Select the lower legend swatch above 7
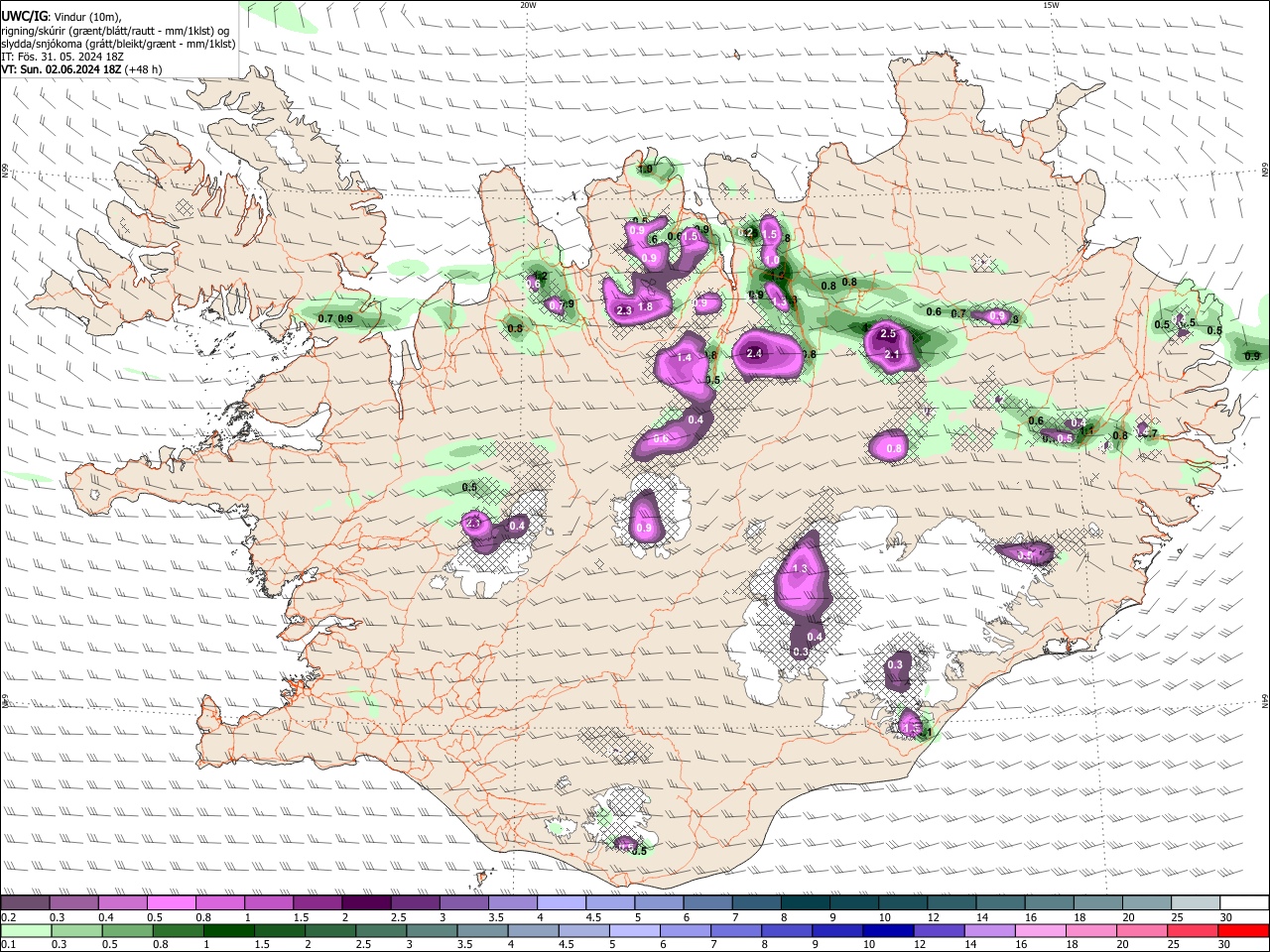The image size is (1270, 952). [735, 930]
